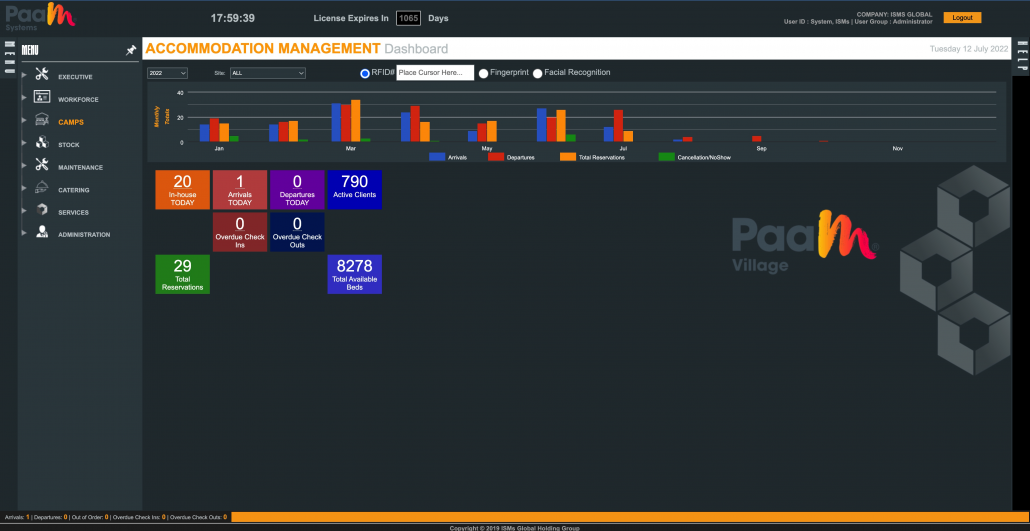Select the Facial Recognition radio button
Screen dimensions: 1030x531
coord(537,74)
